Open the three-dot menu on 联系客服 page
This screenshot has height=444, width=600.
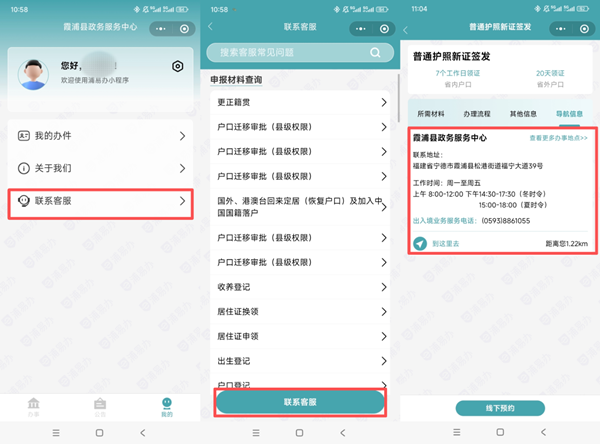coord(361,29)
